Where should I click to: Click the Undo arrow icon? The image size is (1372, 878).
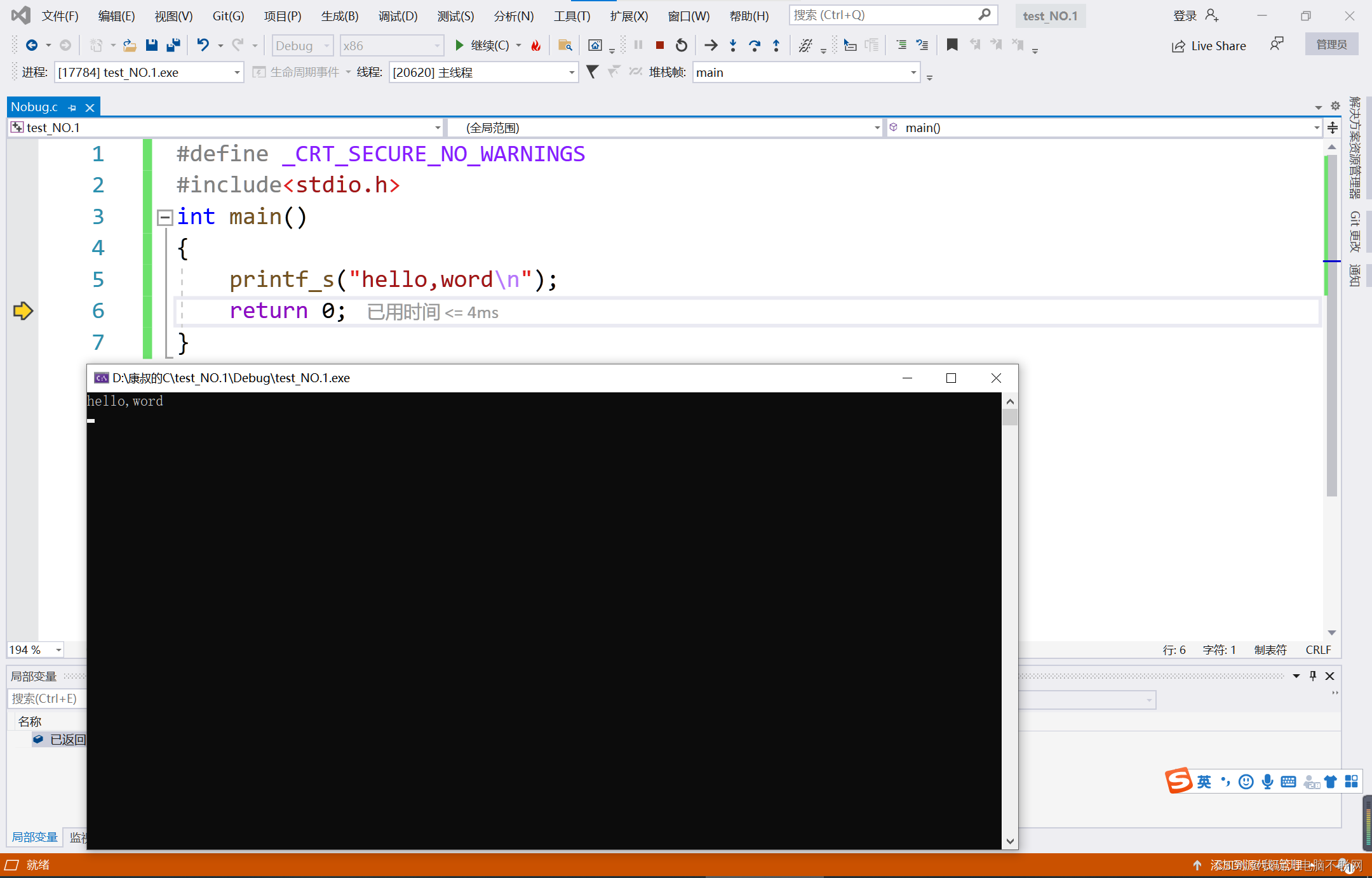pyautogui.click(x=203, y=45)
